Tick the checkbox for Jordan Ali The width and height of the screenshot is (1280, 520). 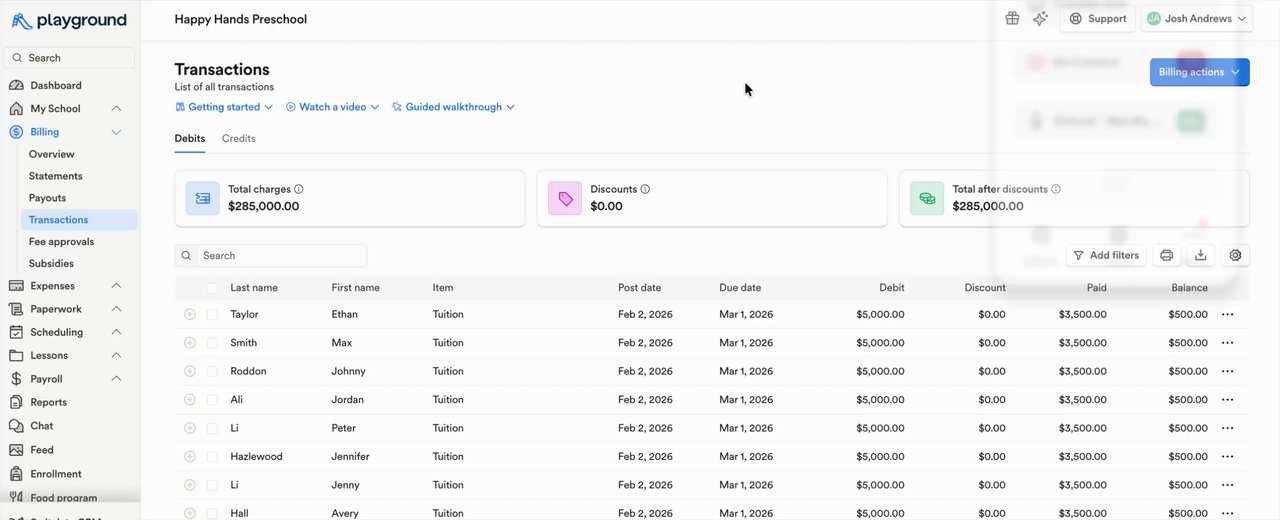212,400
